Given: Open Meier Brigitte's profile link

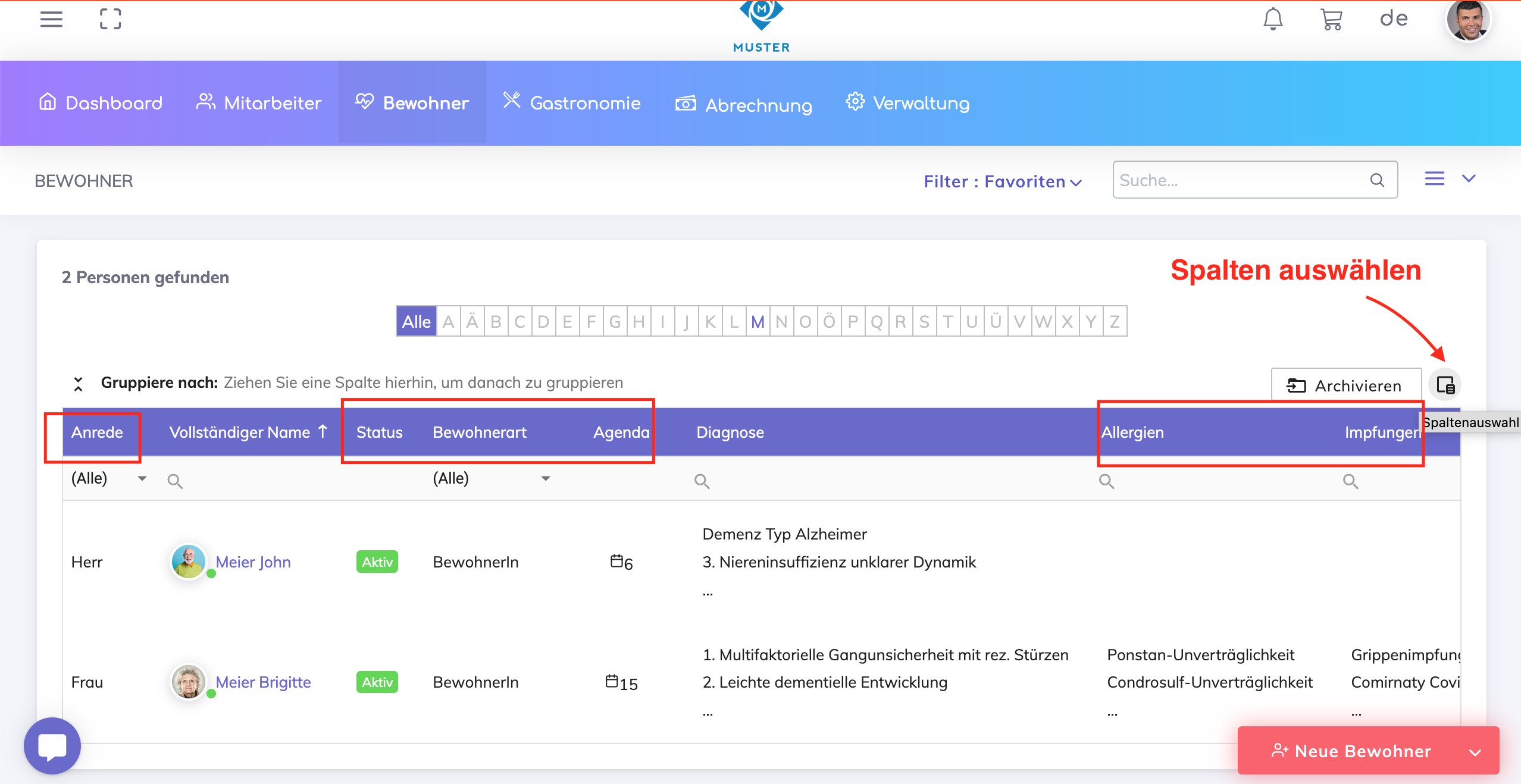Looking at the screenshot, I should pos(263,682).
